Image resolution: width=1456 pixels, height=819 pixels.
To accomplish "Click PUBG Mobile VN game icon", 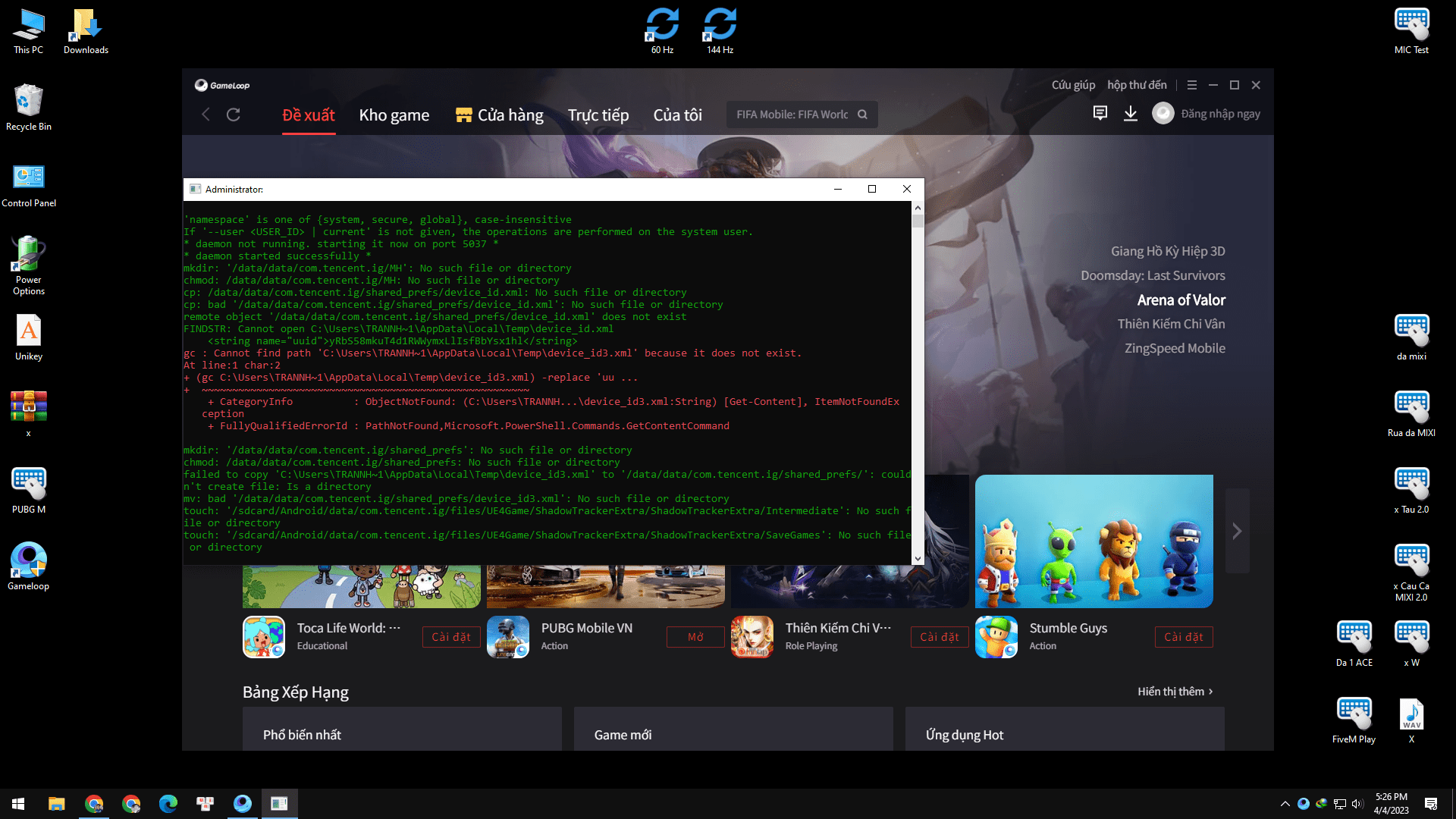I will coord(508,637).
